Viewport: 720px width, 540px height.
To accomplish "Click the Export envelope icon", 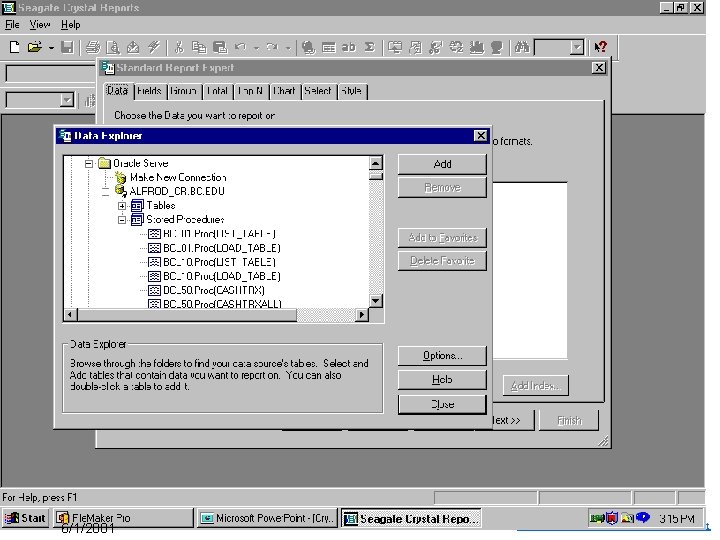I will click(133, 47).
